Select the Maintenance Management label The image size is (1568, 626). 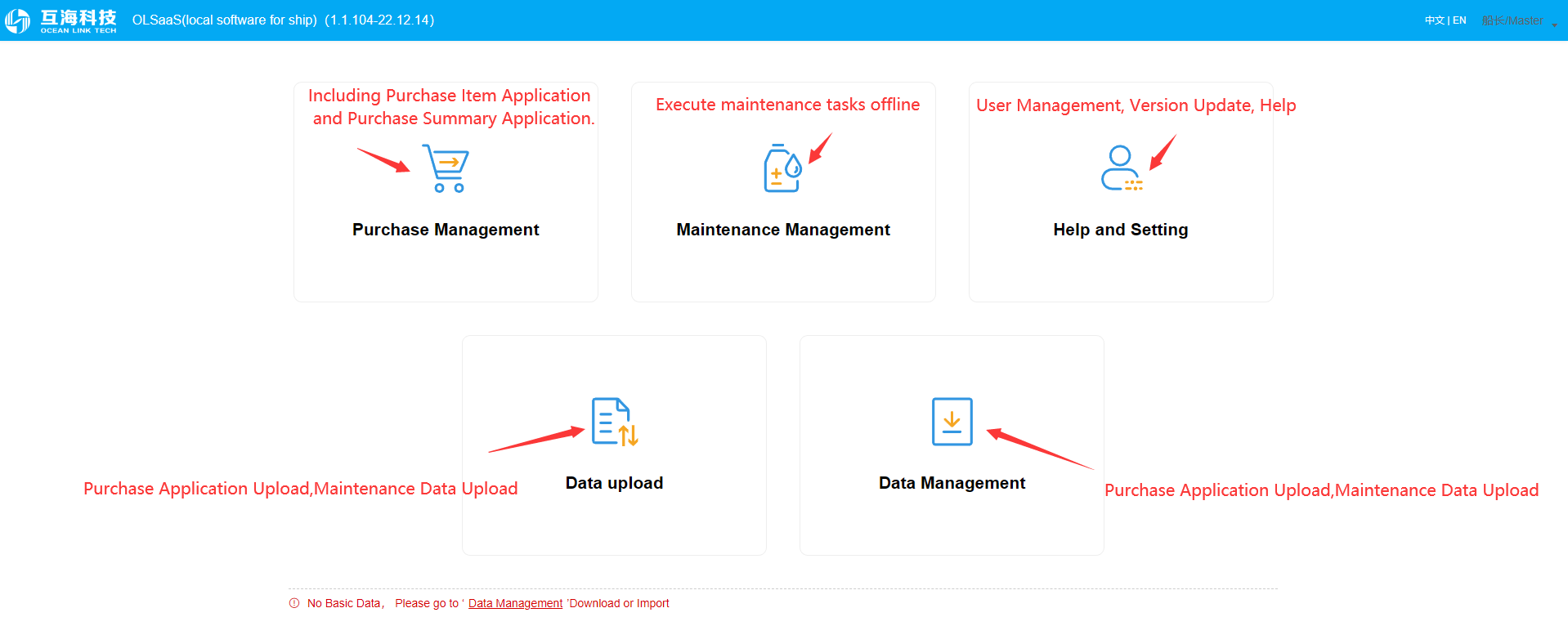783,230
